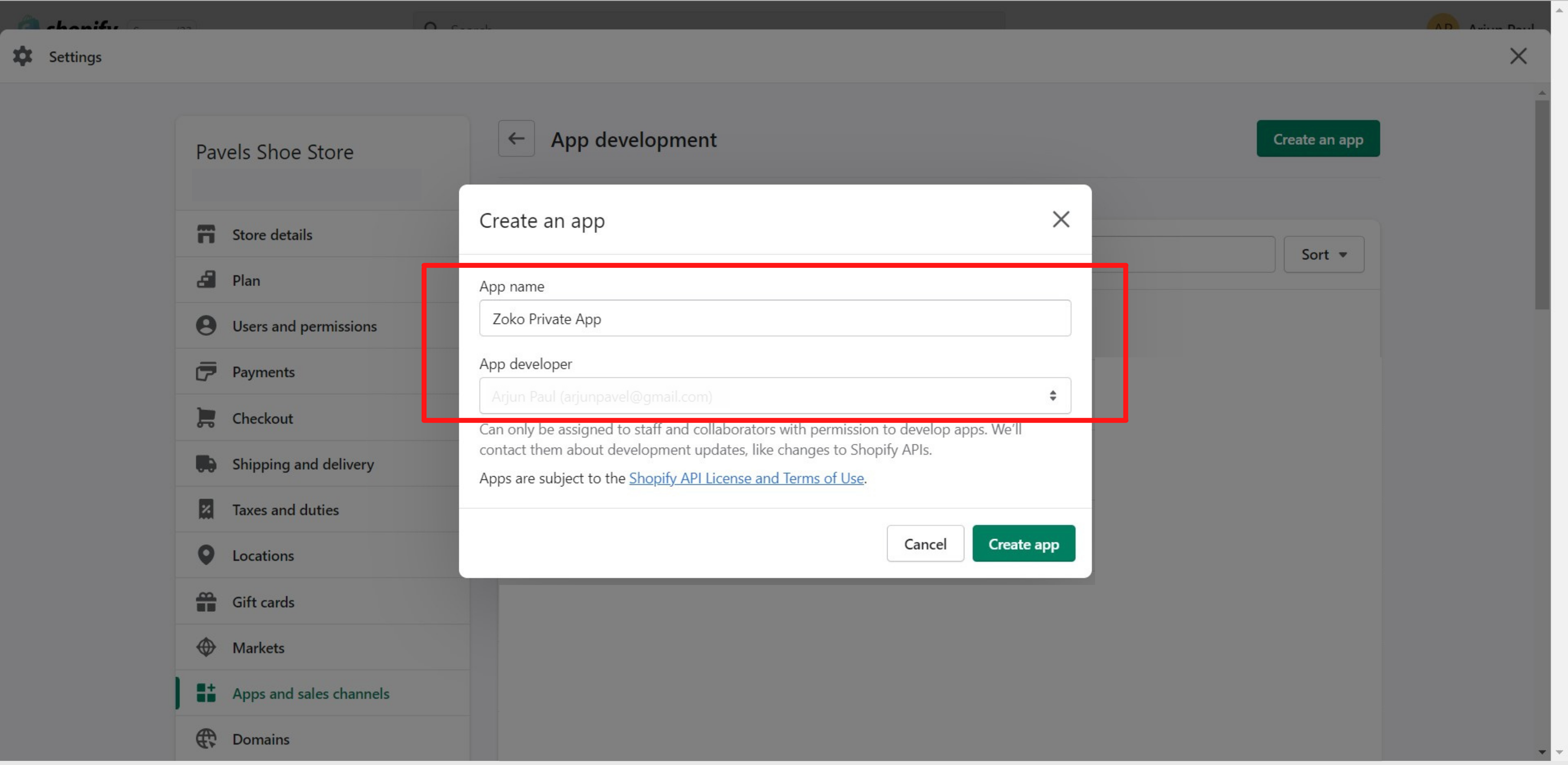This screenshot has width=1568, height=765.
Task: Click the Gift cards present icon
Action: [x=206, y=601]
